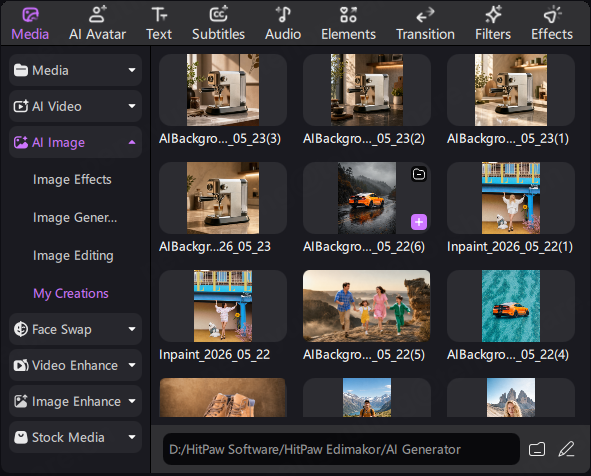The image size is (591, 476).
Task: Click the file name AIBackgro..._05_23(1)
Action: (x=508, y=139)
